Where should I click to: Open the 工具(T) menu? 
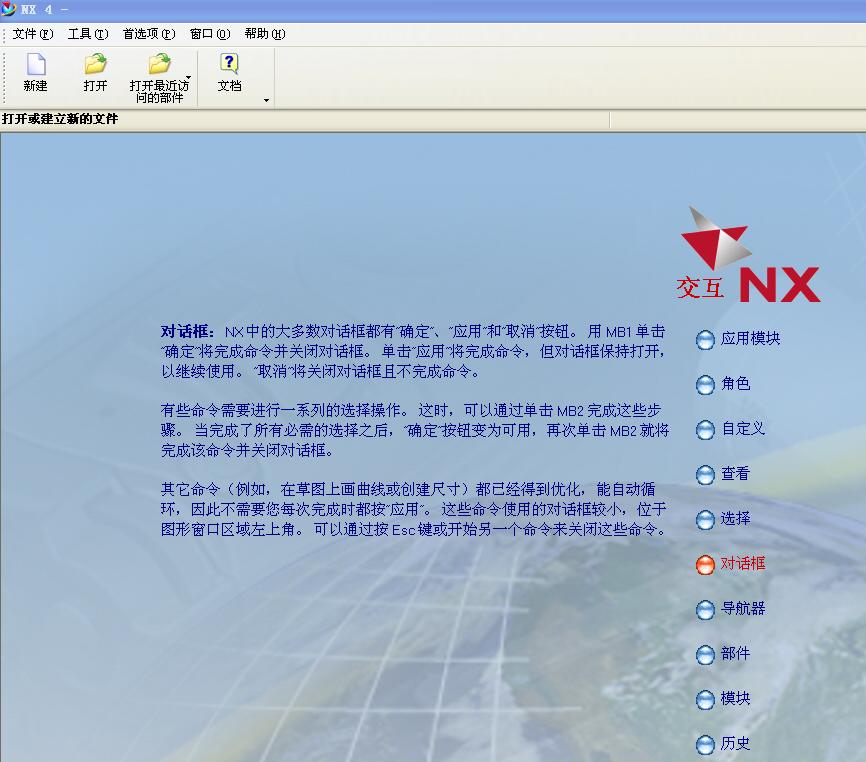coord(88,34)
